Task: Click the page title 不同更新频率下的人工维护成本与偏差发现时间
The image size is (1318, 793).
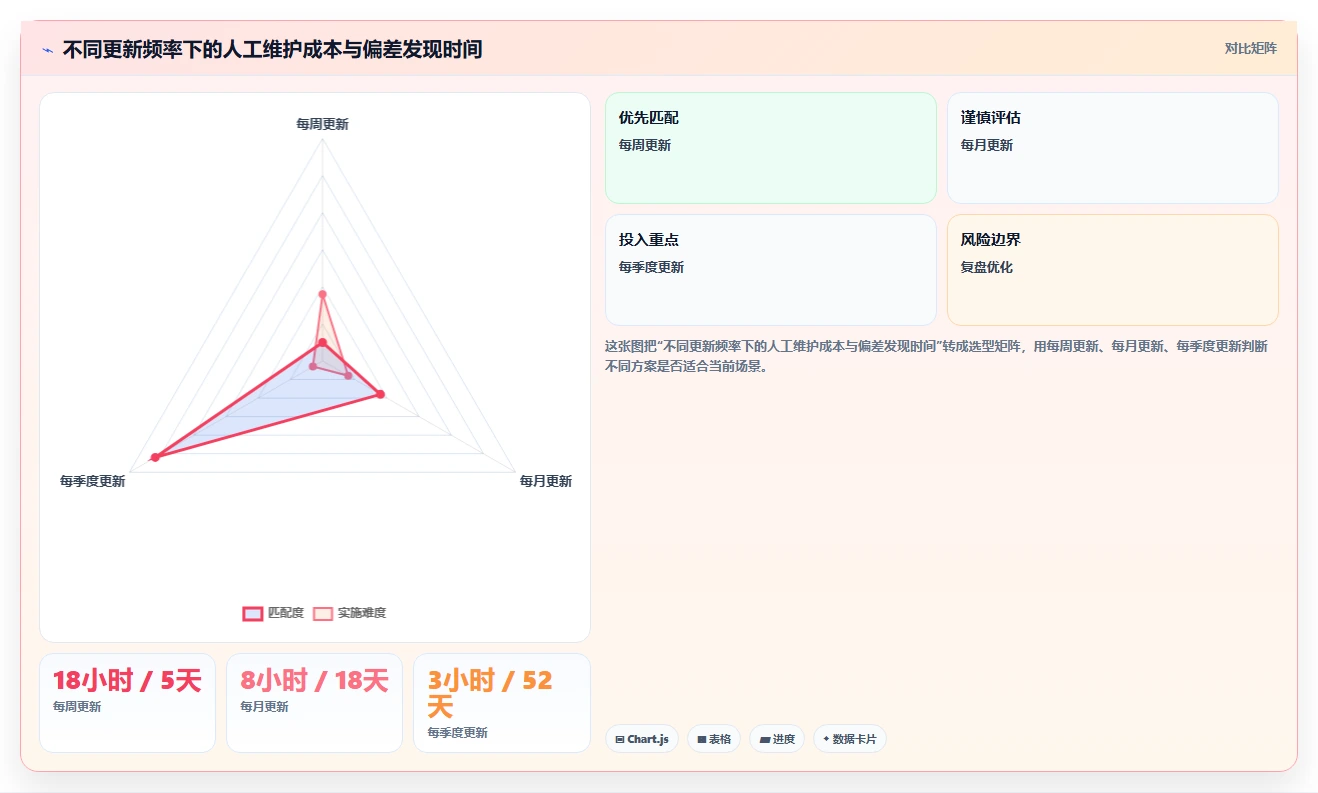Action: pos(272,49)
